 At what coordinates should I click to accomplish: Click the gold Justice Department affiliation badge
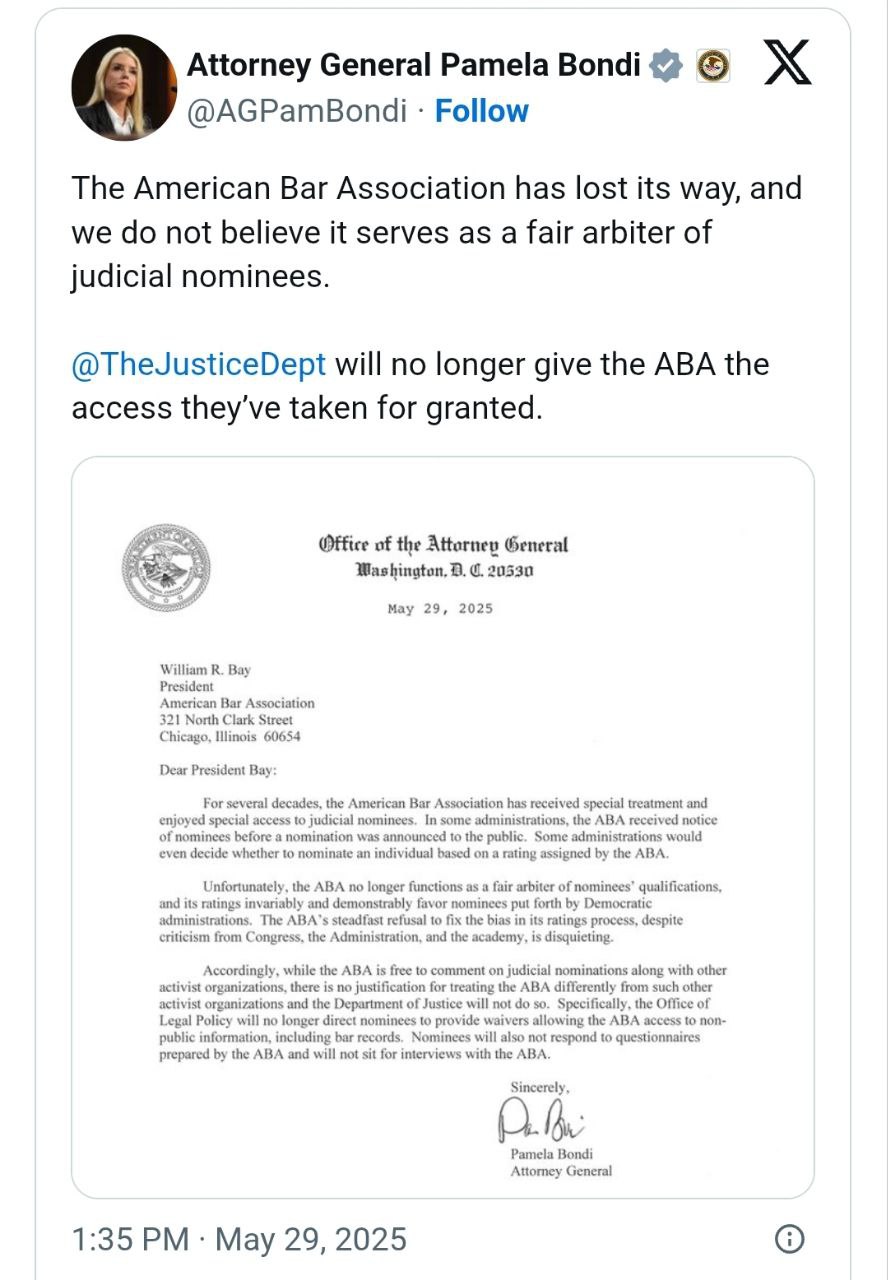click(x=713, y=66)
